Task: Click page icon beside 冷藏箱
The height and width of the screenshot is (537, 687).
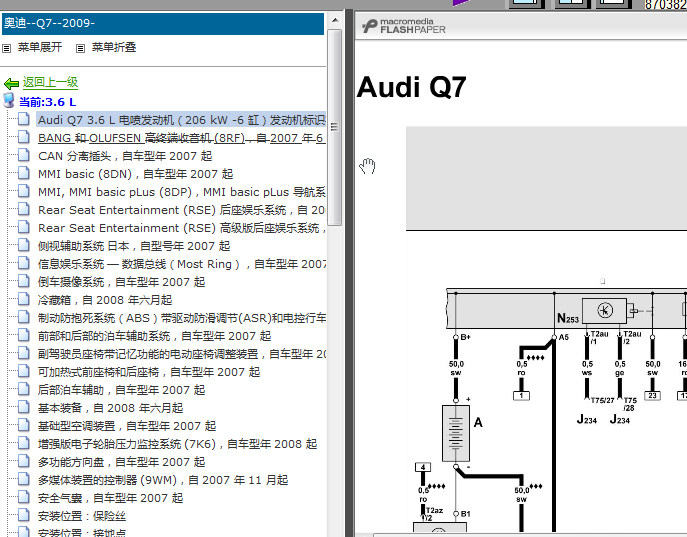Action: coord(24,299)
